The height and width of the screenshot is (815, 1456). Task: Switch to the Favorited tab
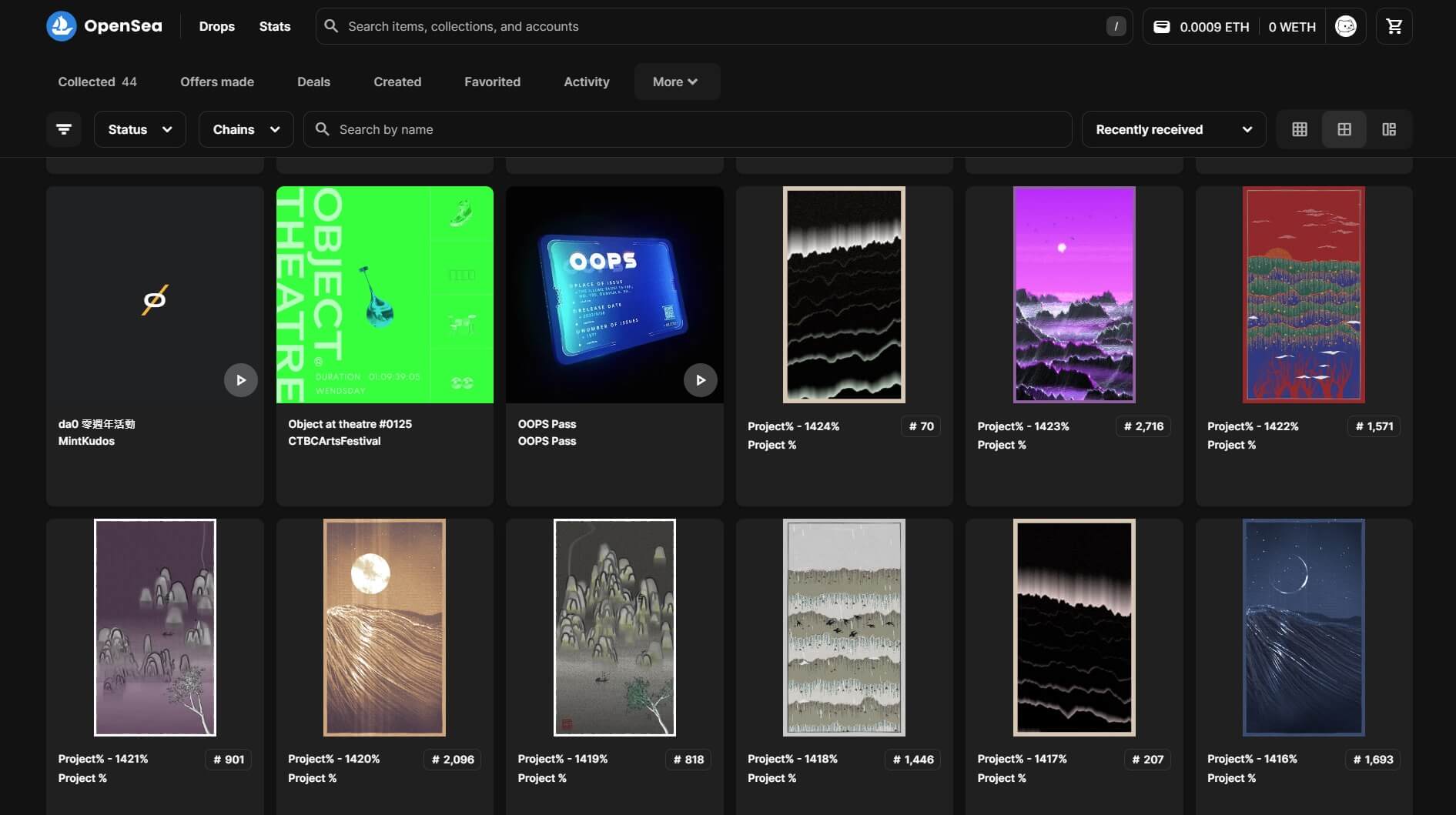pos(492,82)
